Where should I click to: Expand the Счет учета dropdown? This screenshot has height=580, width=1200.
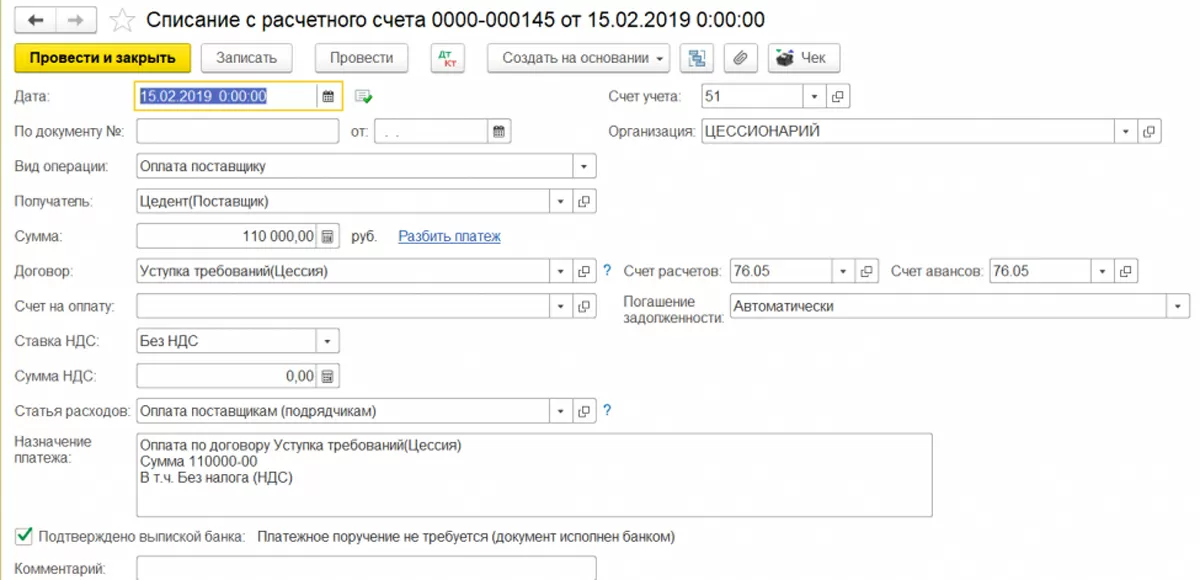(x=814, y=97)
